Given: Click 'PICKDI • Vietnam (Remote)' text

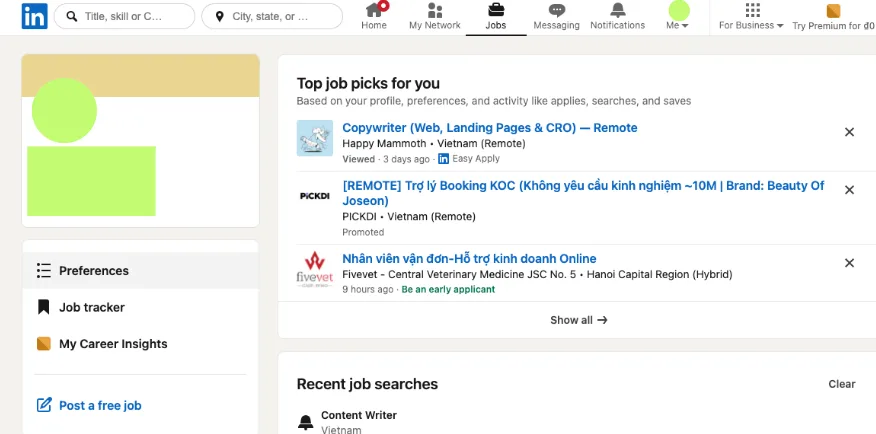Looking at the screenshot, I should tap(408, 216).
